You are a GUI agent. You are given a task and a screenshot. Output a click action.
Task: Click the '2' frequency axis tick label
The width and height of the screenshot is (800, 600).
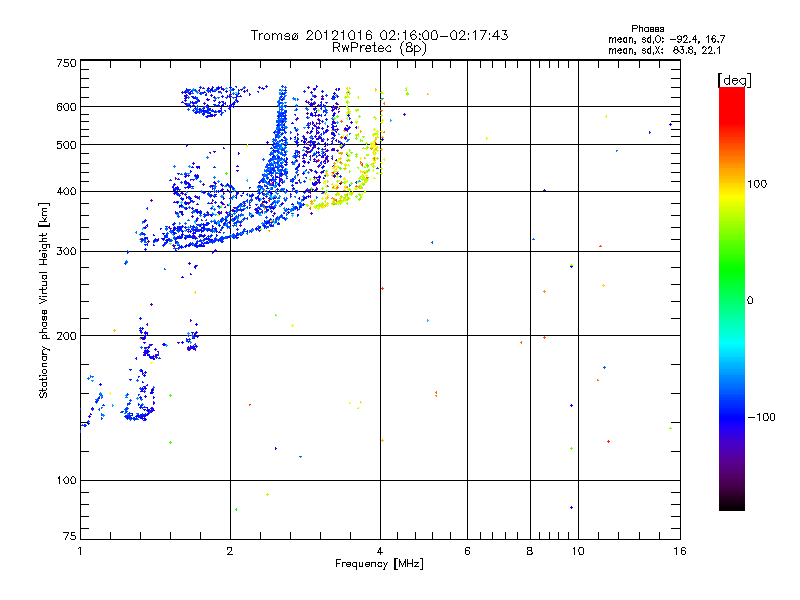click(x=230, y=551)
